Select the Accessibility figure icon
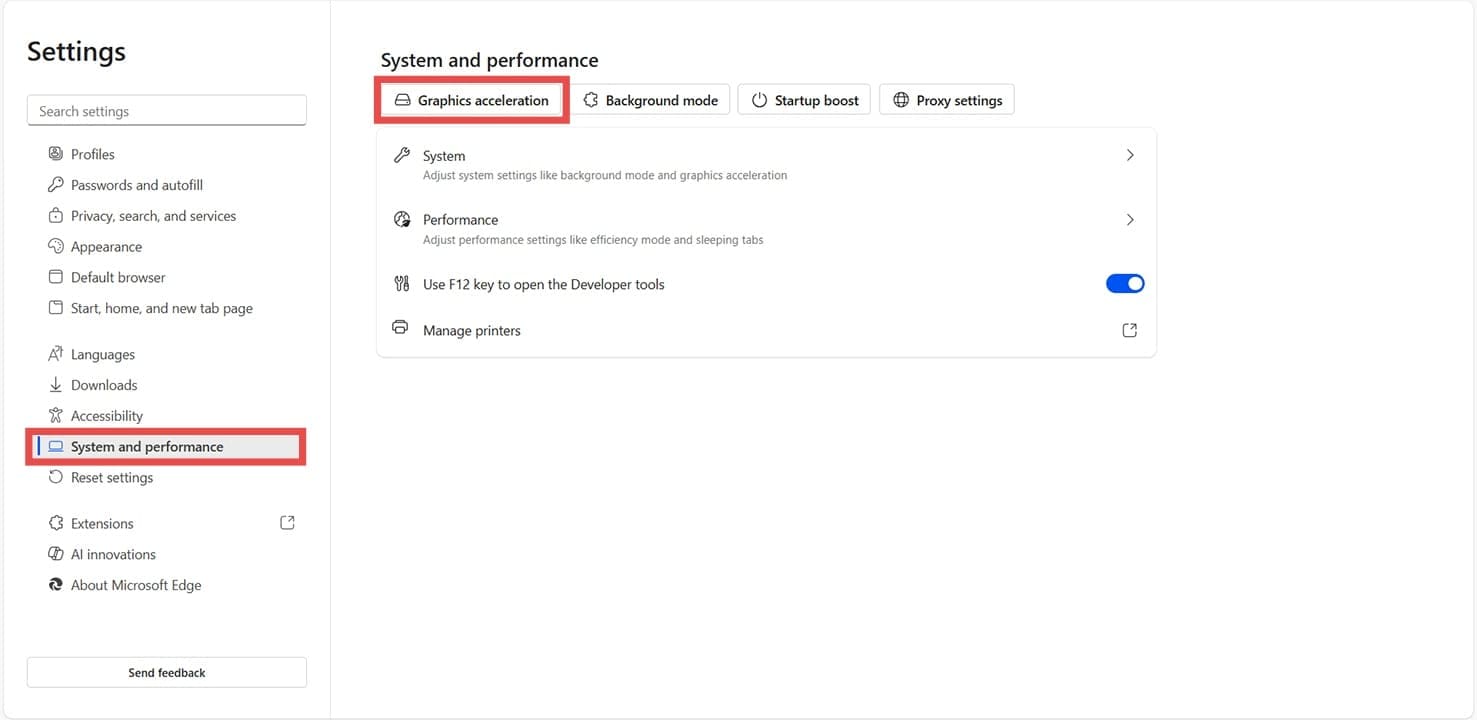1477x720 pixels. pos(56,415)
